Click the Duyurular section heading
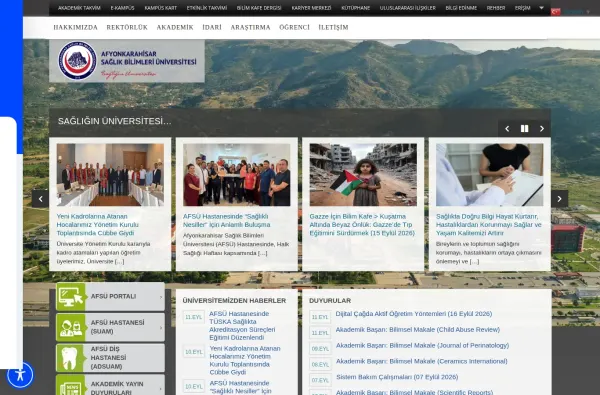600x395 pixels. click(330, 301)
